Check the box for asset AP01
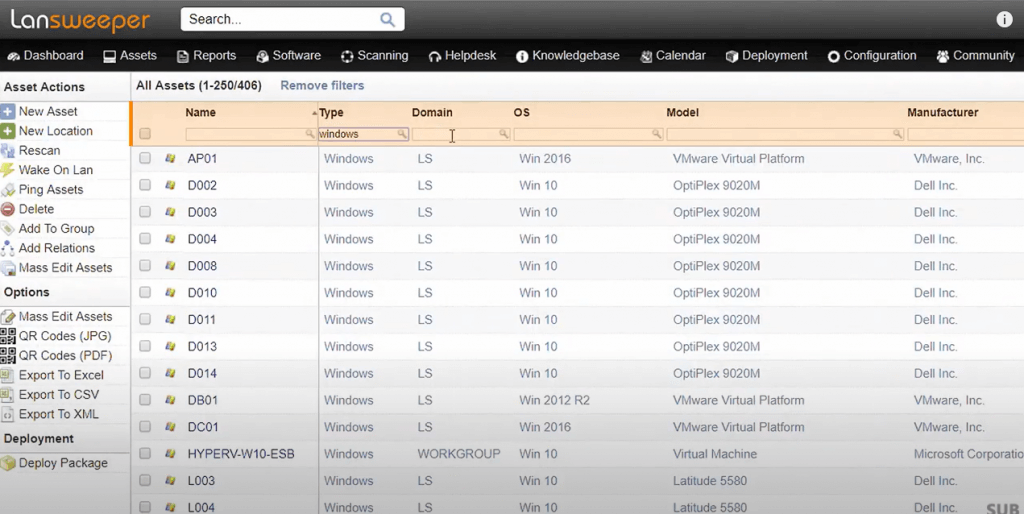The image size is (1024, 514). [145, 158]
